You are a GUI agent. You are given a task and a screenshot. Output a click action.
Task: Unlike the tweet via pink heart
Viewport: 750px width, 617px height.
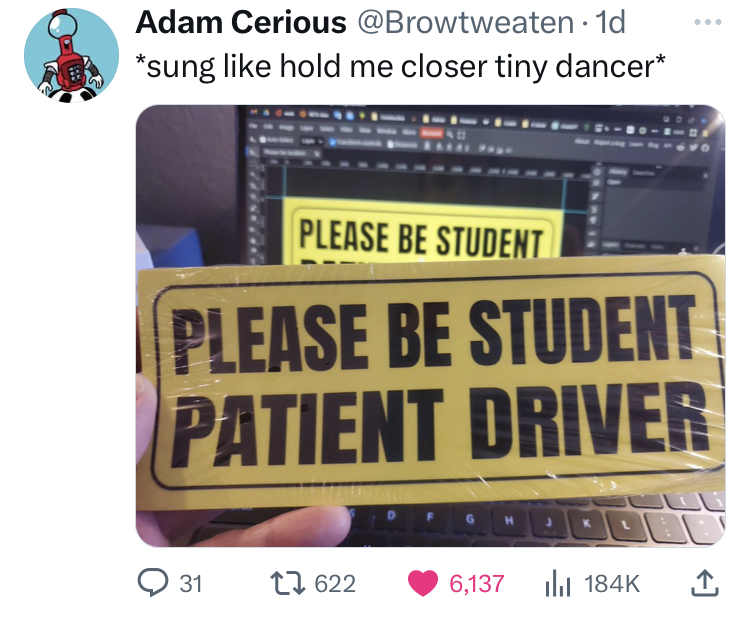(x=423, y=584)
